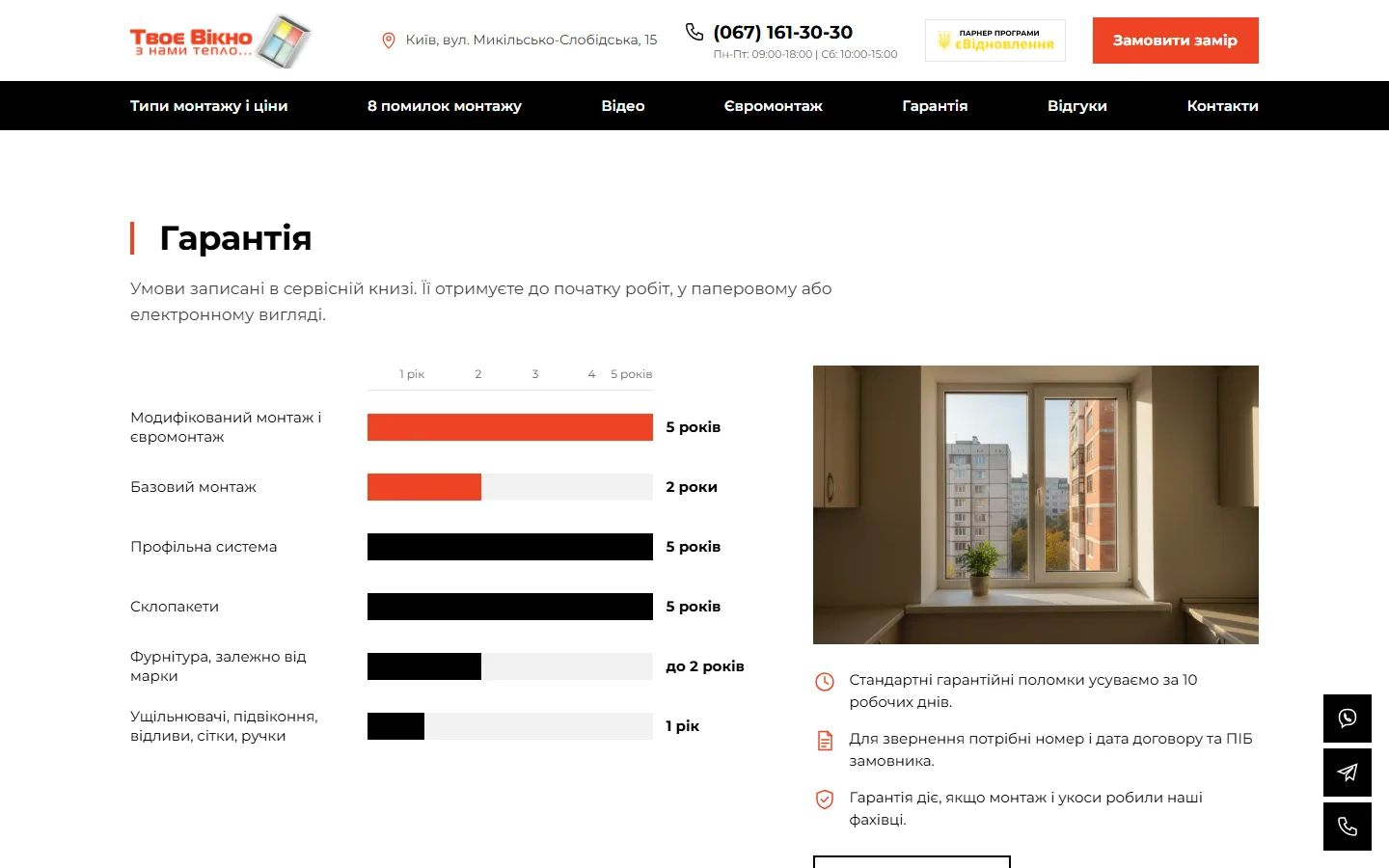The height and width of the screenshot is (868, 1389).
Task: Click the '1 рік' value next to Ущільнювачі bar
Action: point(682,726)
